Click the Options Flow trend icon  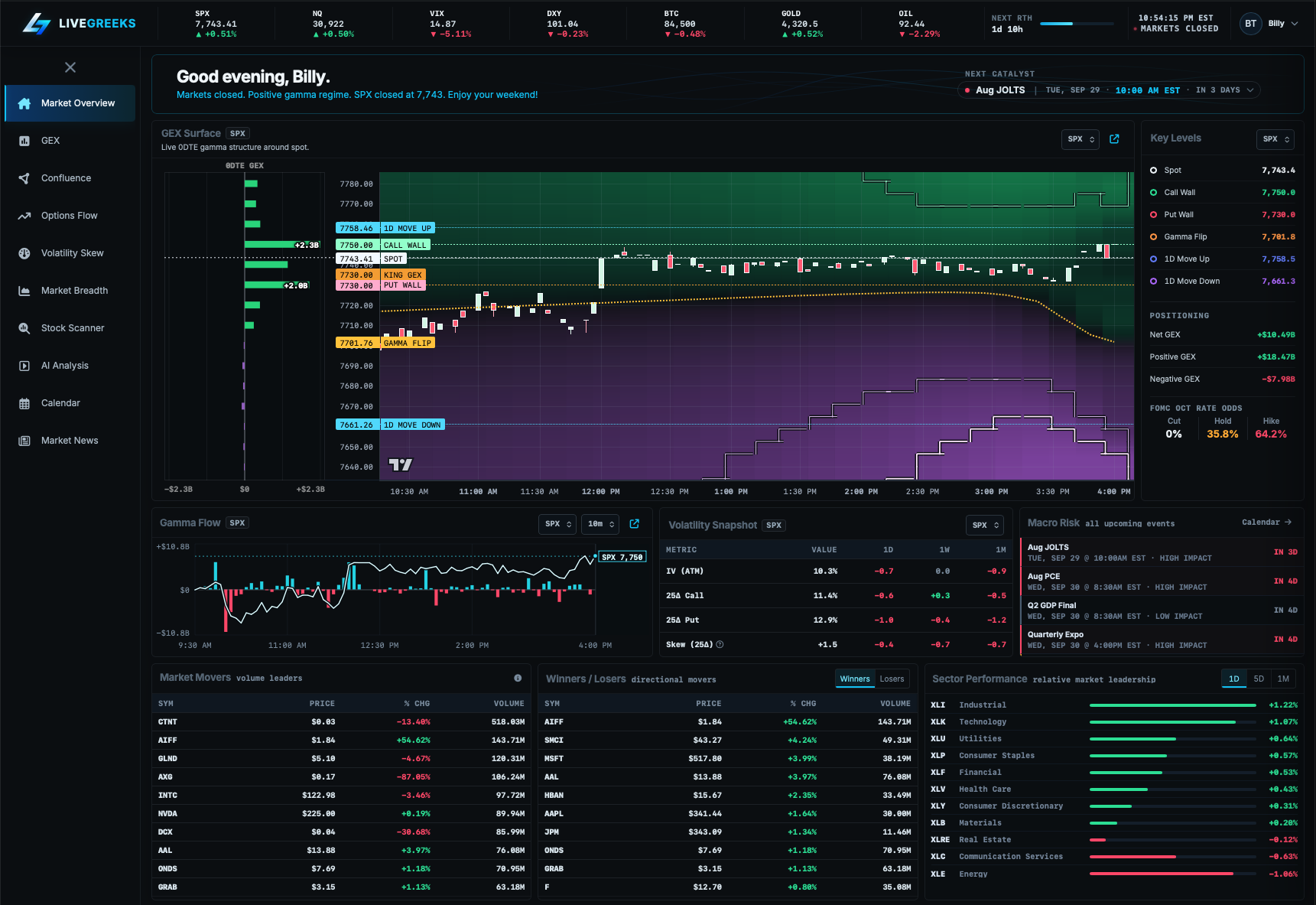(24, 216)
